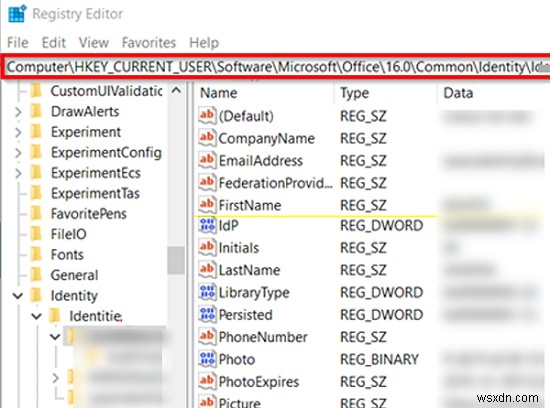Click the Fonts folder icon

coord(36,255)
